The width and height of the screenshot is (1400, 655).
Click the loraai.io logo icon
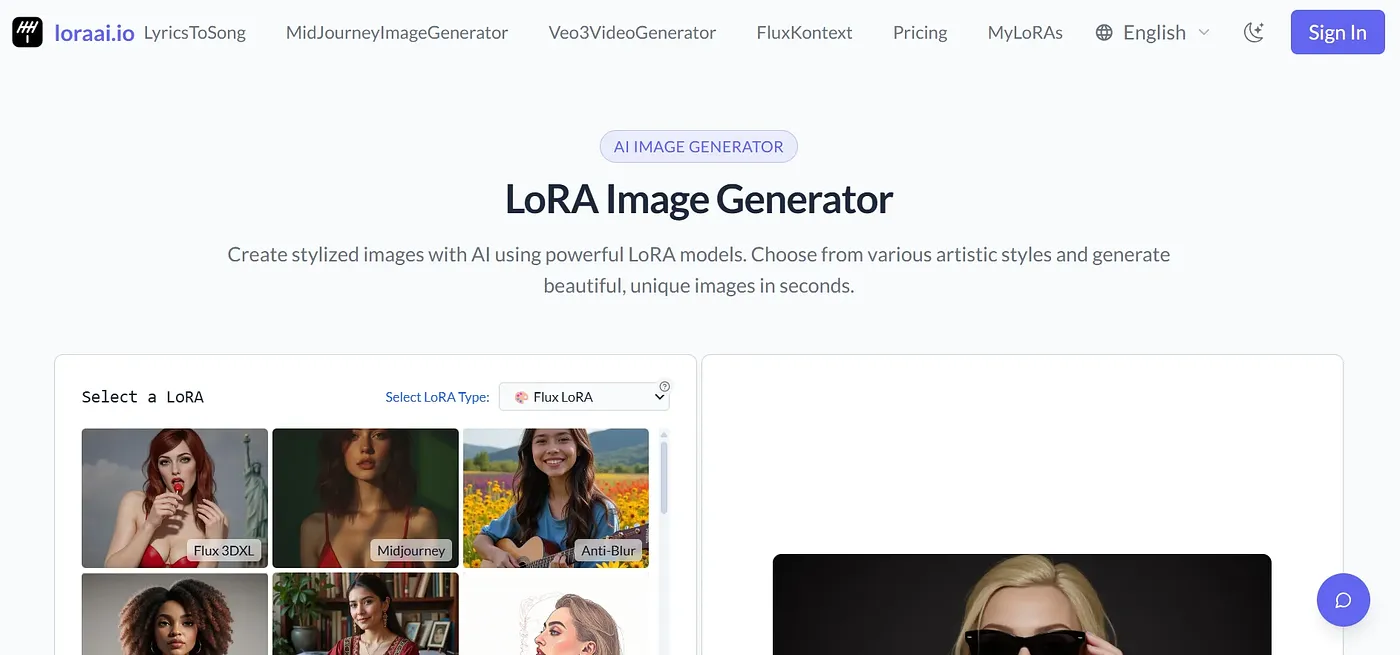[x=27, y=33]
